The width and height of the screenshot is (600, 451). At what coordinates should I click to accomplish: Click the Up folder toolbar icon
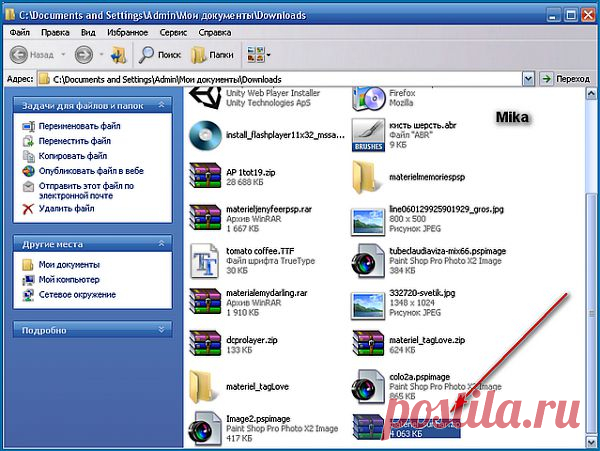click(x=119, y=54)
